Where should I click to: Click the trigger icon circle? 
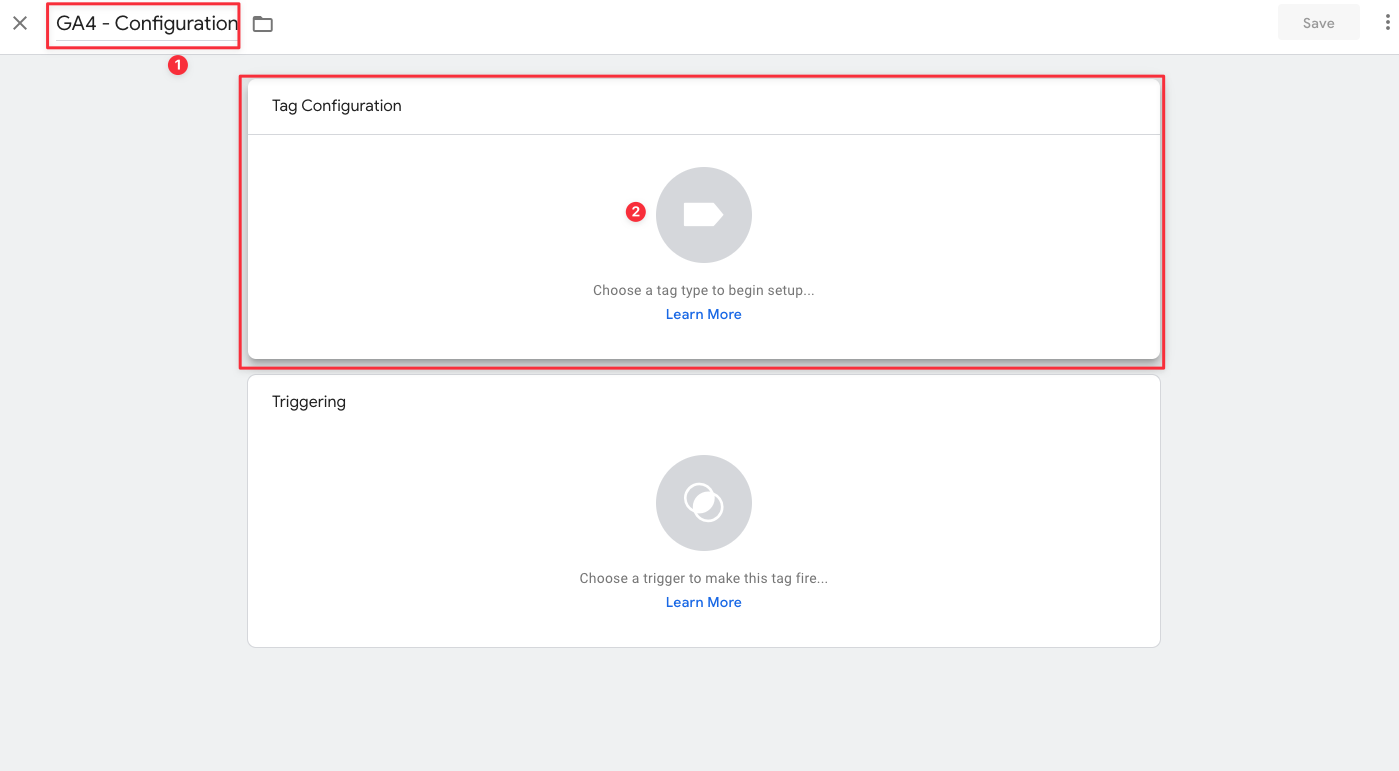click(704, 503)
